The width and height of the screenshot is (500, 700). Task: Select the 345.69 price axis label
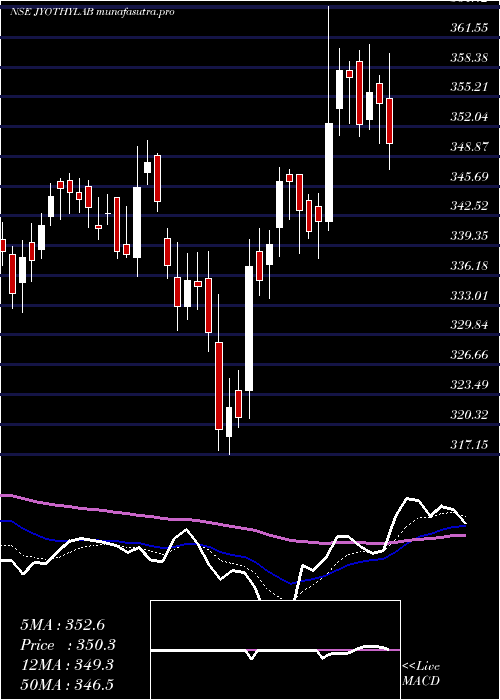click(x=468, y=177)
